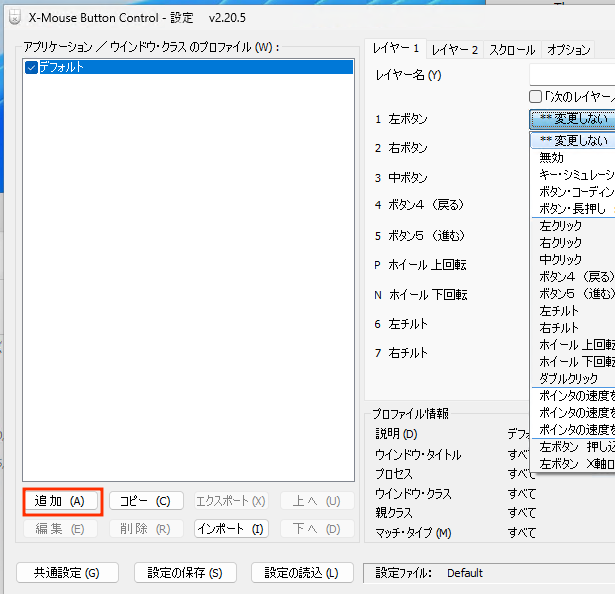Choose ホイール 下回転 from dropdown list
615x594 pixels.
coord(573,362)
